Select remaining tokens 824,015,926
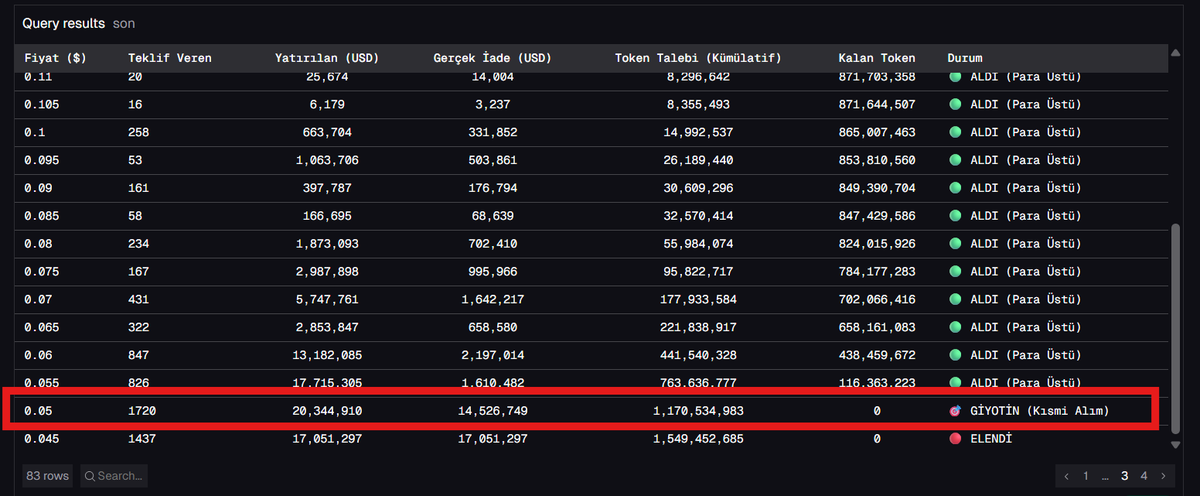The image size is (1200, 496). pyautogui.click(x=877, y=243)
